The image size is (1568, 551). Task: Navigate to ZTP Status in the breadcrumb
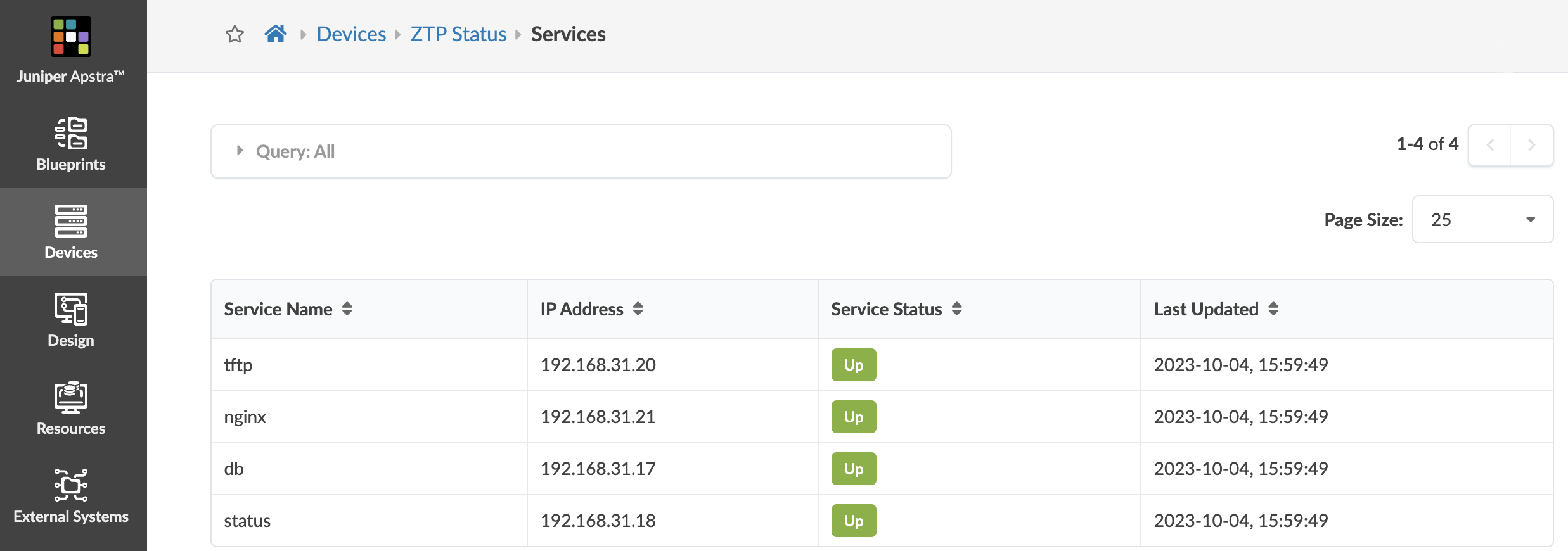tap(458, 34)
